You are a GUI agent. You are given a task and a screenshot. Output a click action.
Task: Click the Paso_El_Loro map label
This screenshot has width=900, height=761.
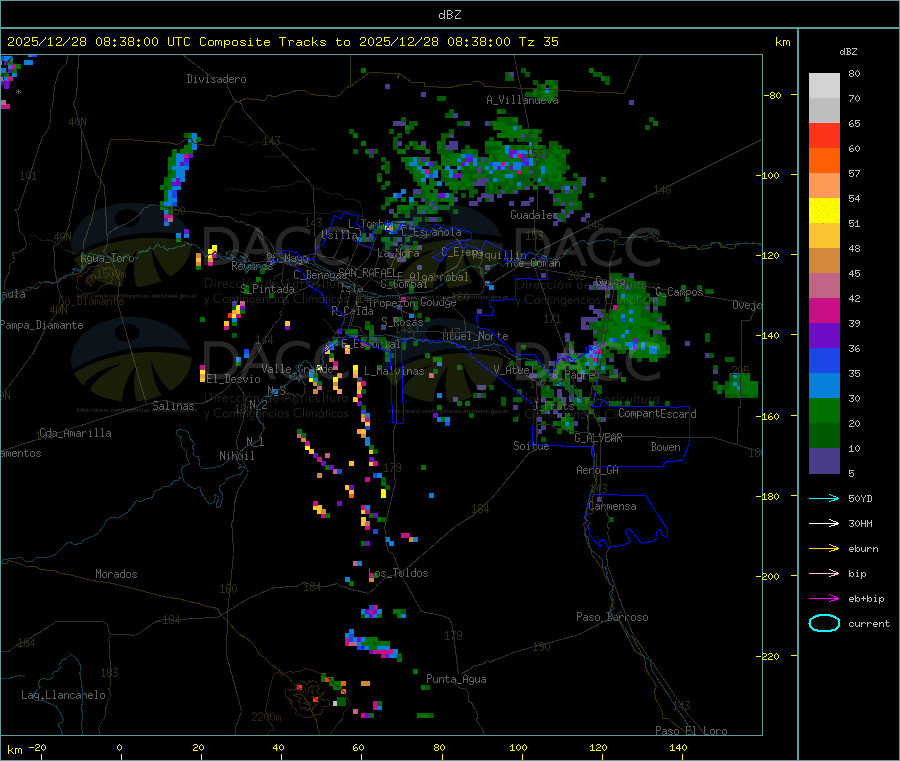tap(691, 731)
